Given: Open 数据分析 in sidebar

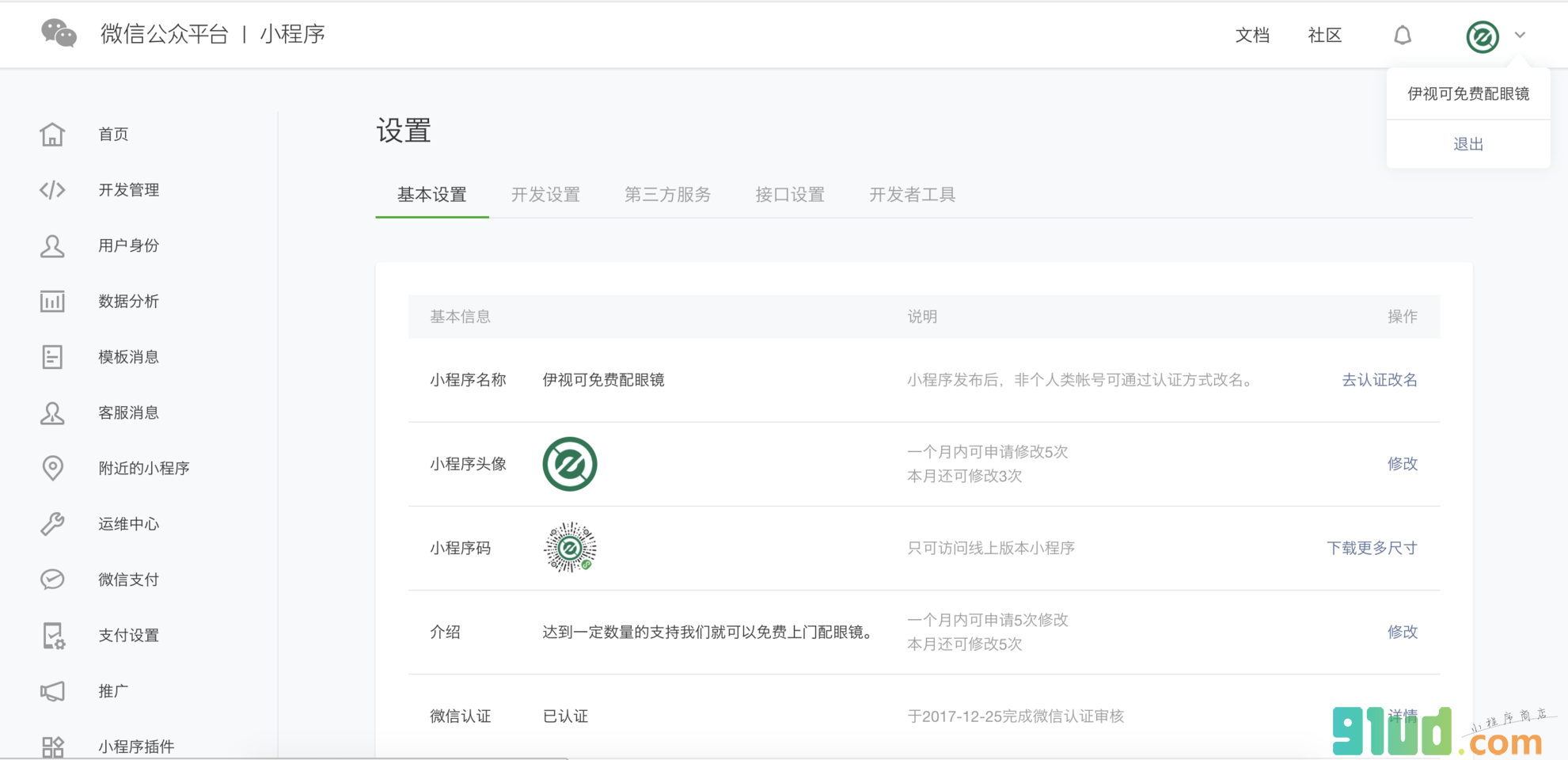Looking at the screenshot, I should click(129, 302).
